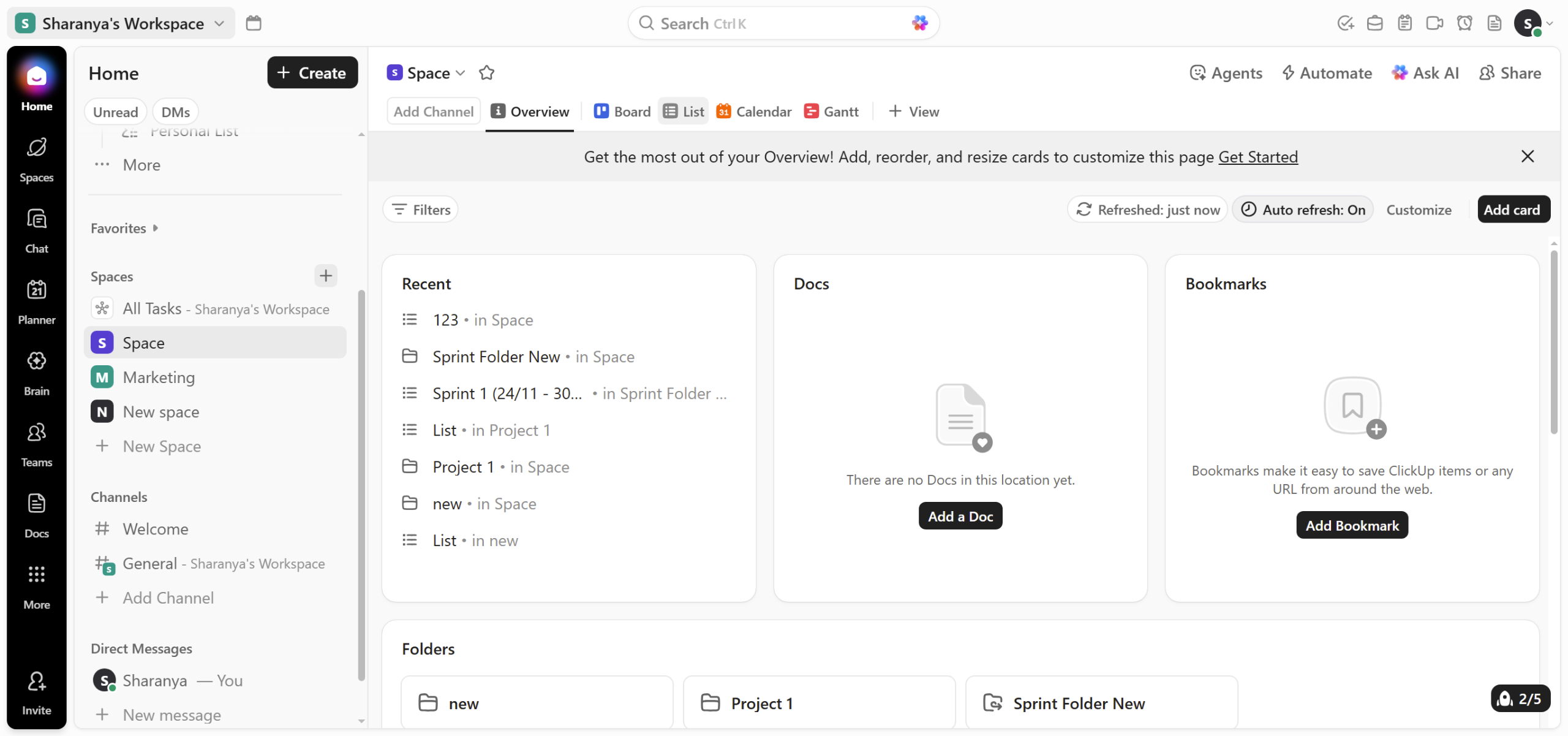Screen dimensions: 1568x736
Task: Follow the Get Started link
Action: (x=1257, y=157)
